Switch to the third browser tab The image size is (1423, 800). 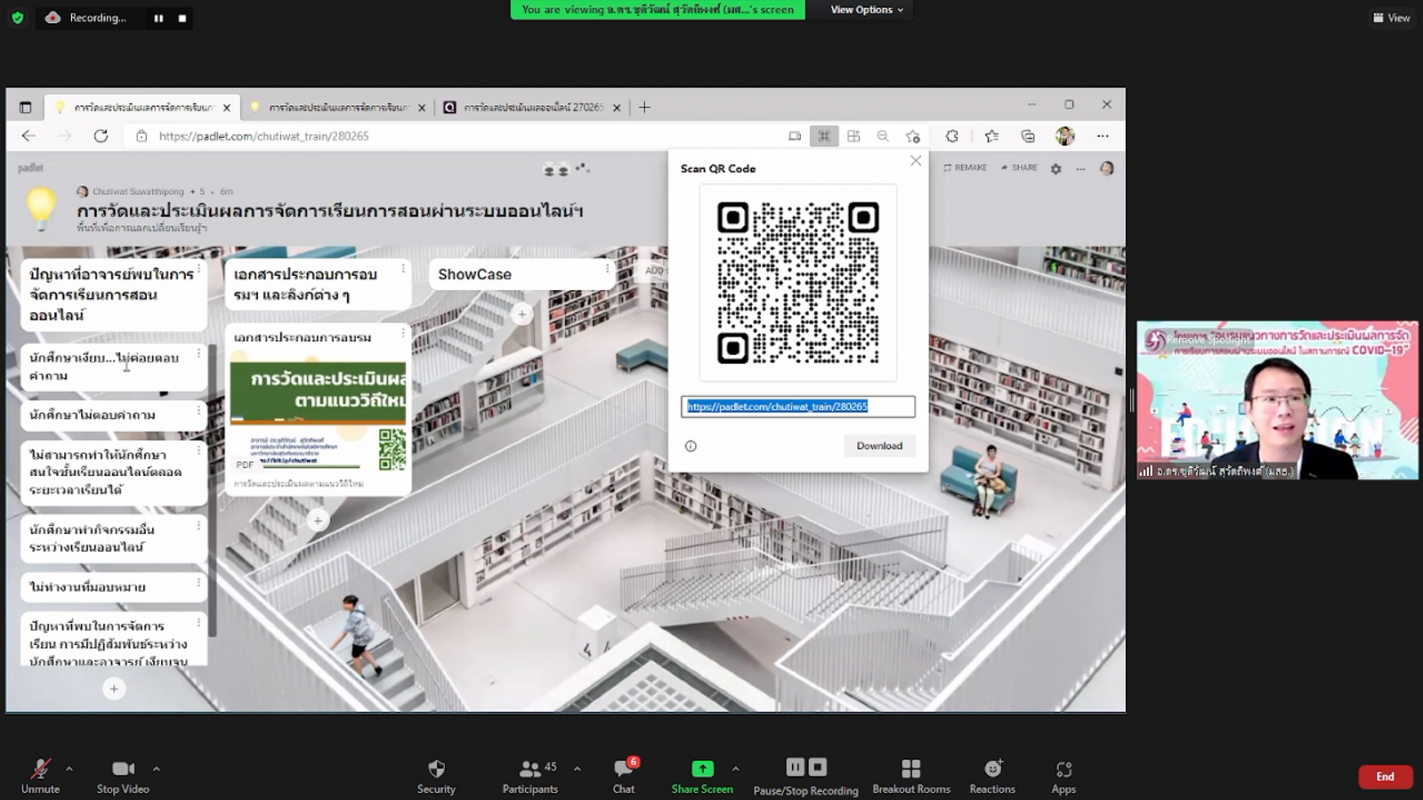(x=532, y=107)
